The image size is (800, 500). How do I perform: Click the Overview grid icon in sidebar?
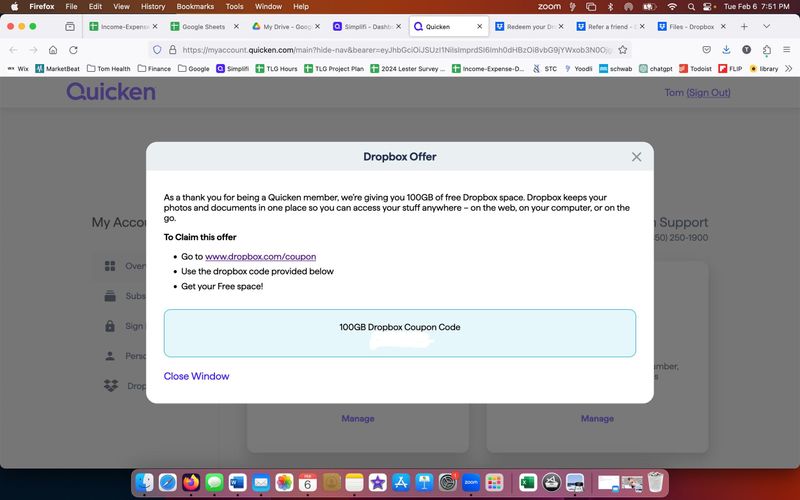[110, 266]
